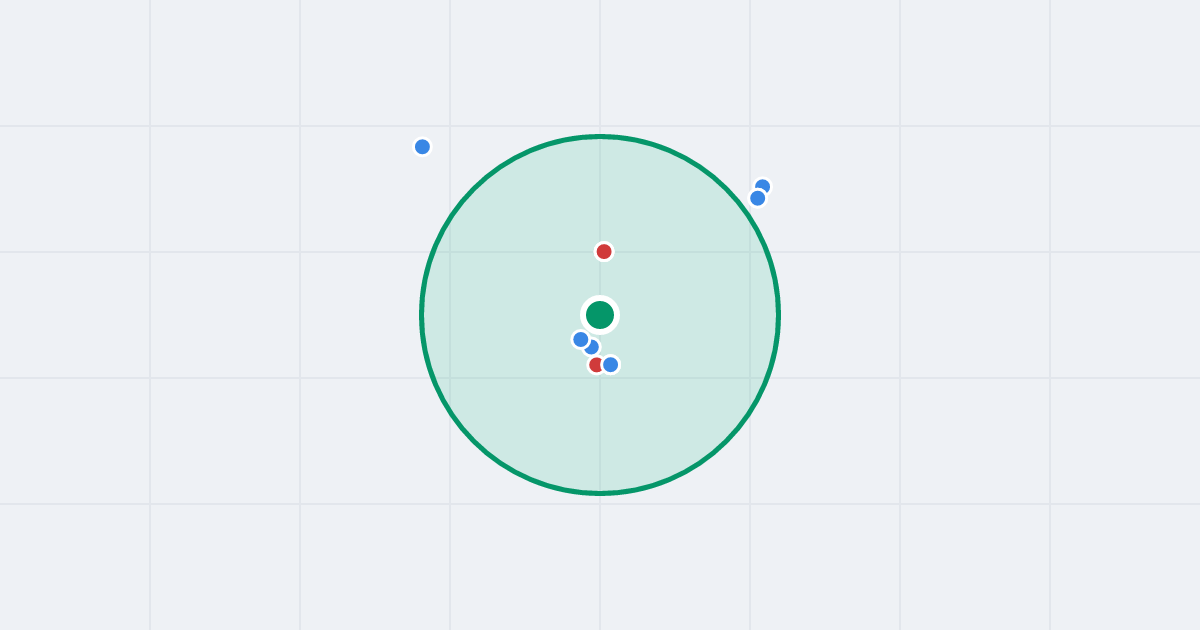This screenshot has width=1200, height=630.
Task: Click the red dot above the green center
Action: click(604, 251)
